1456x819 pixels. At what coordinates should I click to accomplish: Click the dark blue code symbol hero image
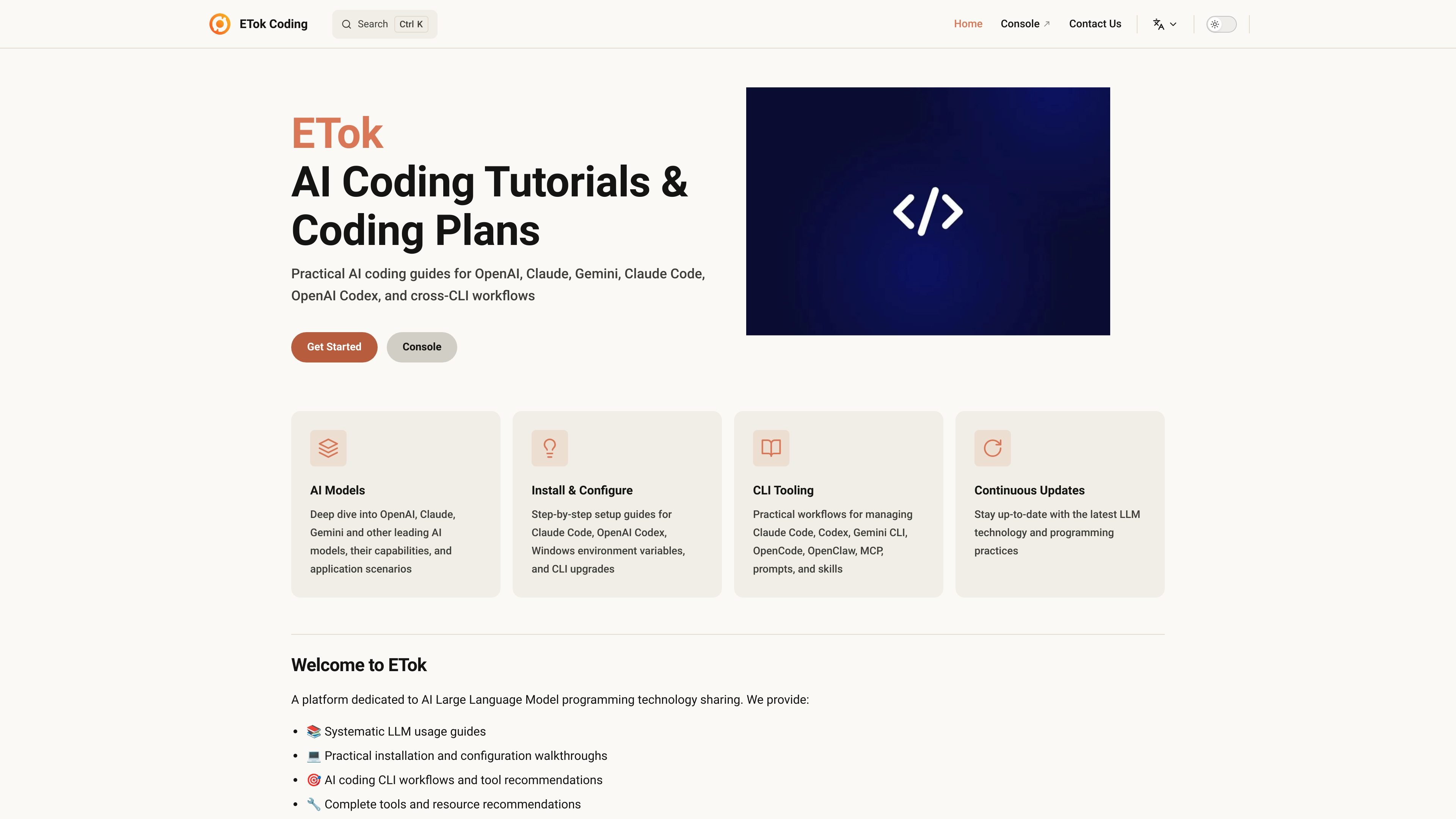coord(928,211)
